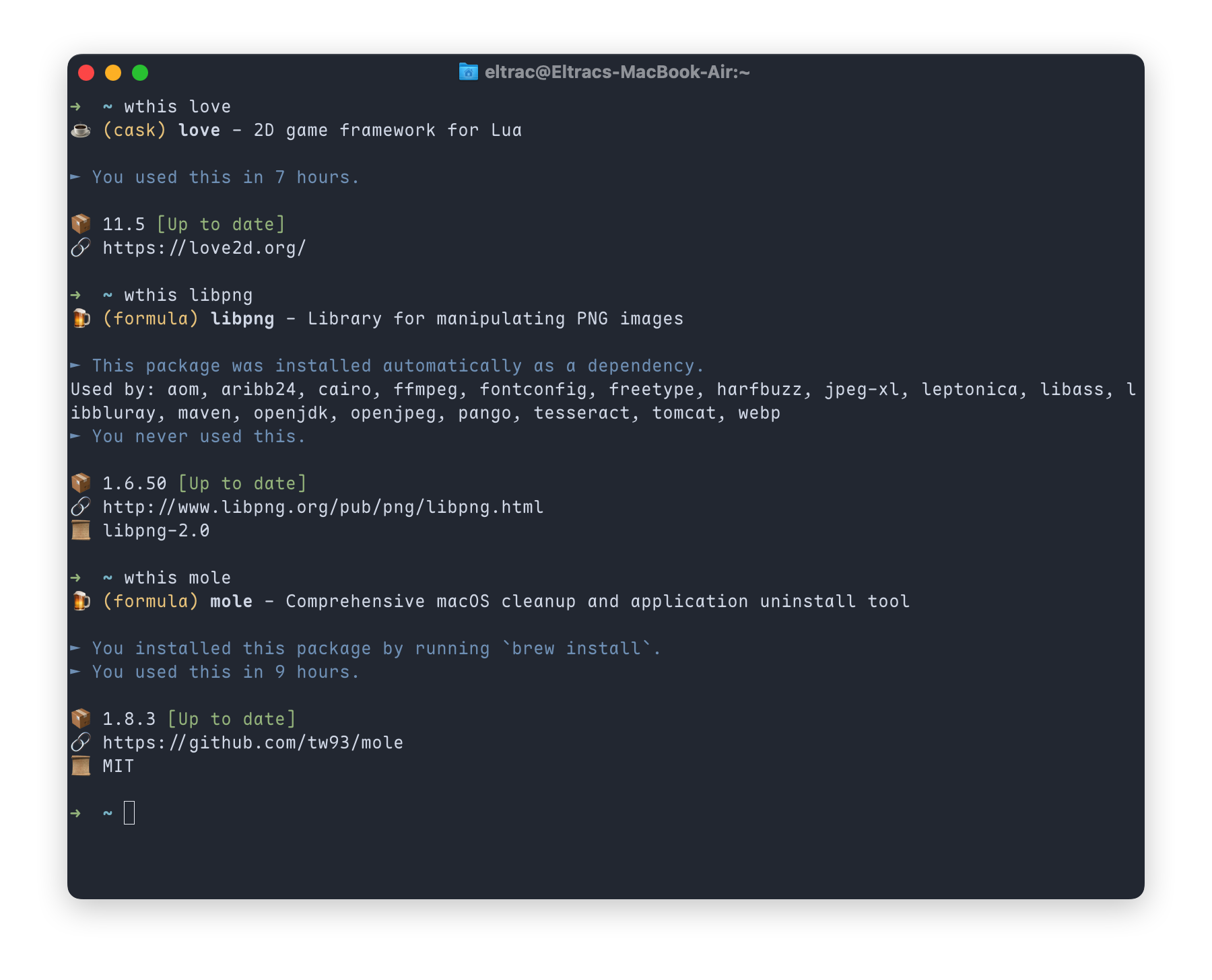Open the github.com/tw93/mole link

(x=252, y=742)
